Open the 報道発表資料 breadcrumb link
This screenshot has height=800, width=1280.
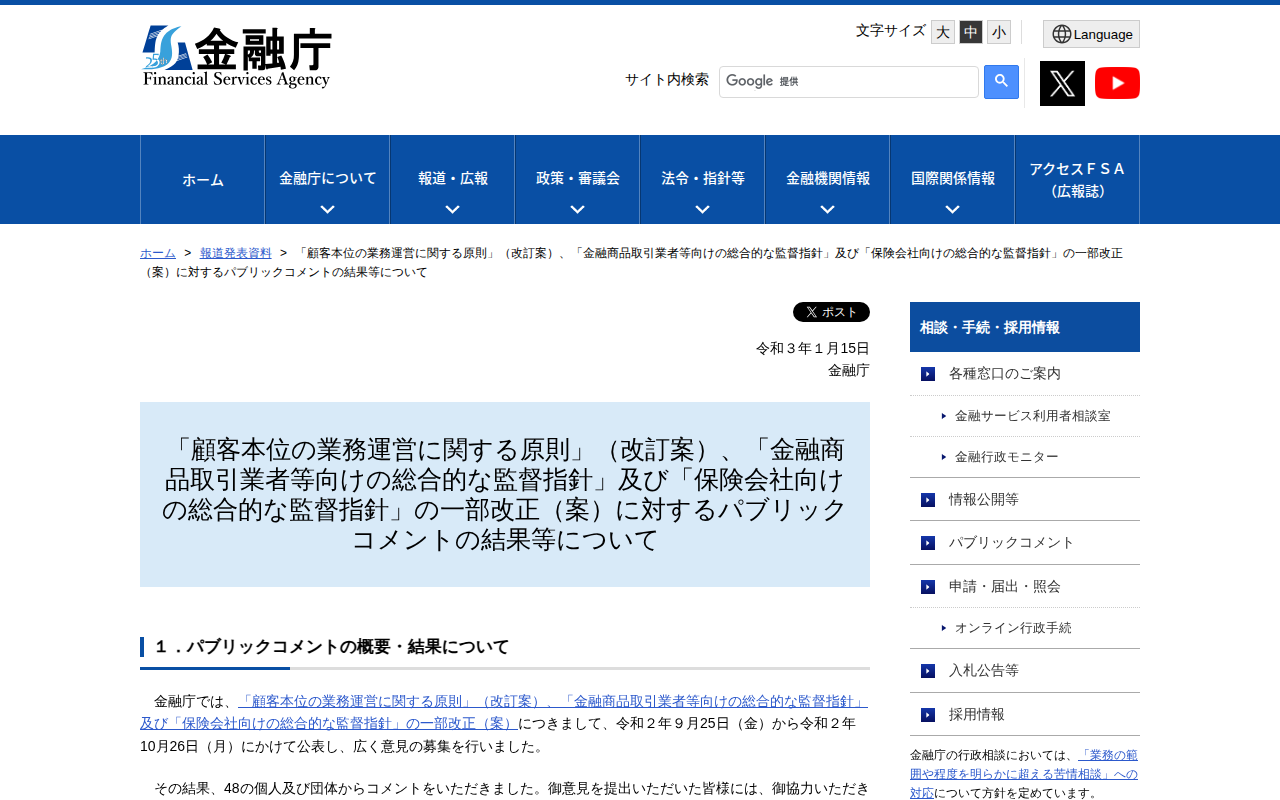coord(234,252)
